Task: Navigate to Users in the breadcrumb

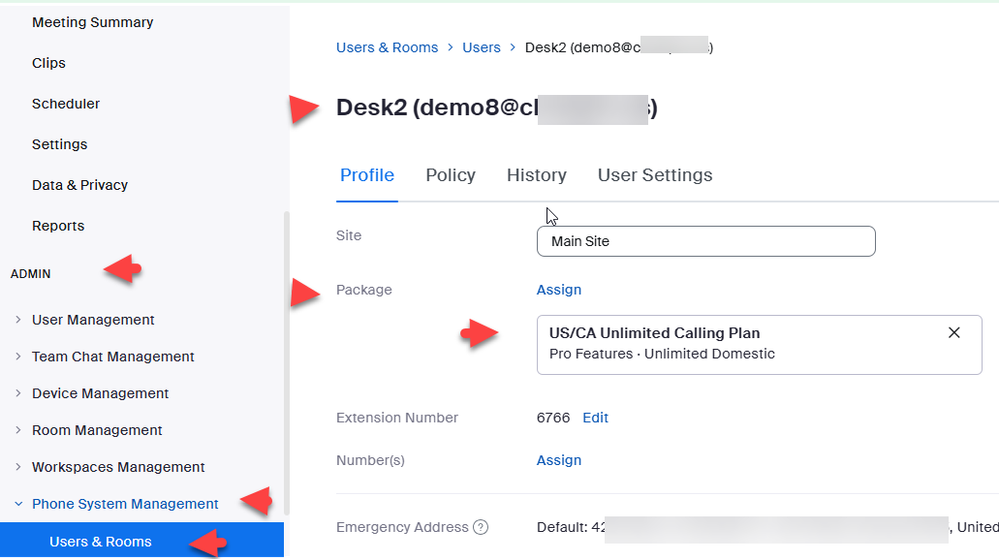Action: pos(481,48)
